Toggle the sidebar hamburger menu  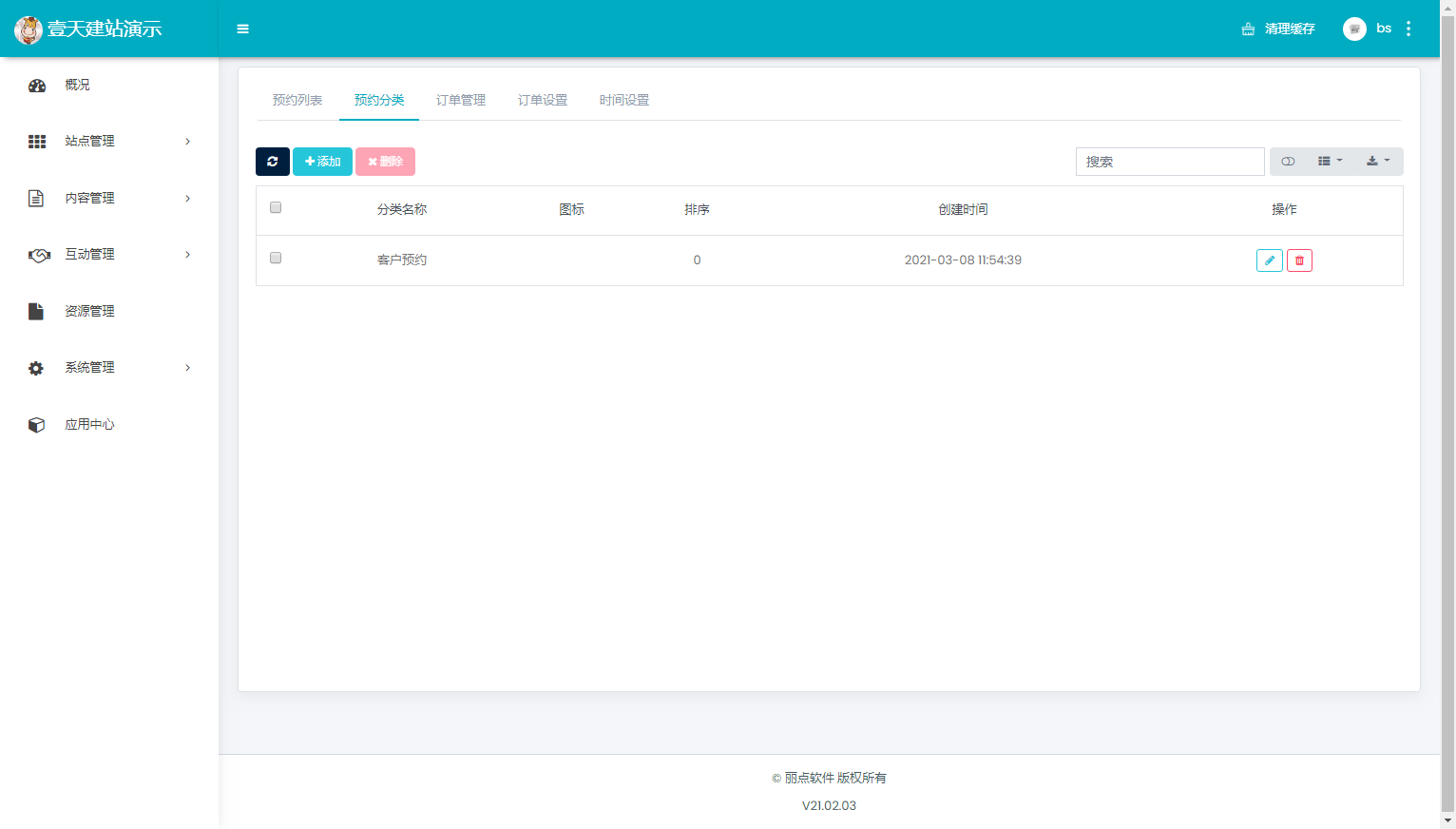point(243,29)
